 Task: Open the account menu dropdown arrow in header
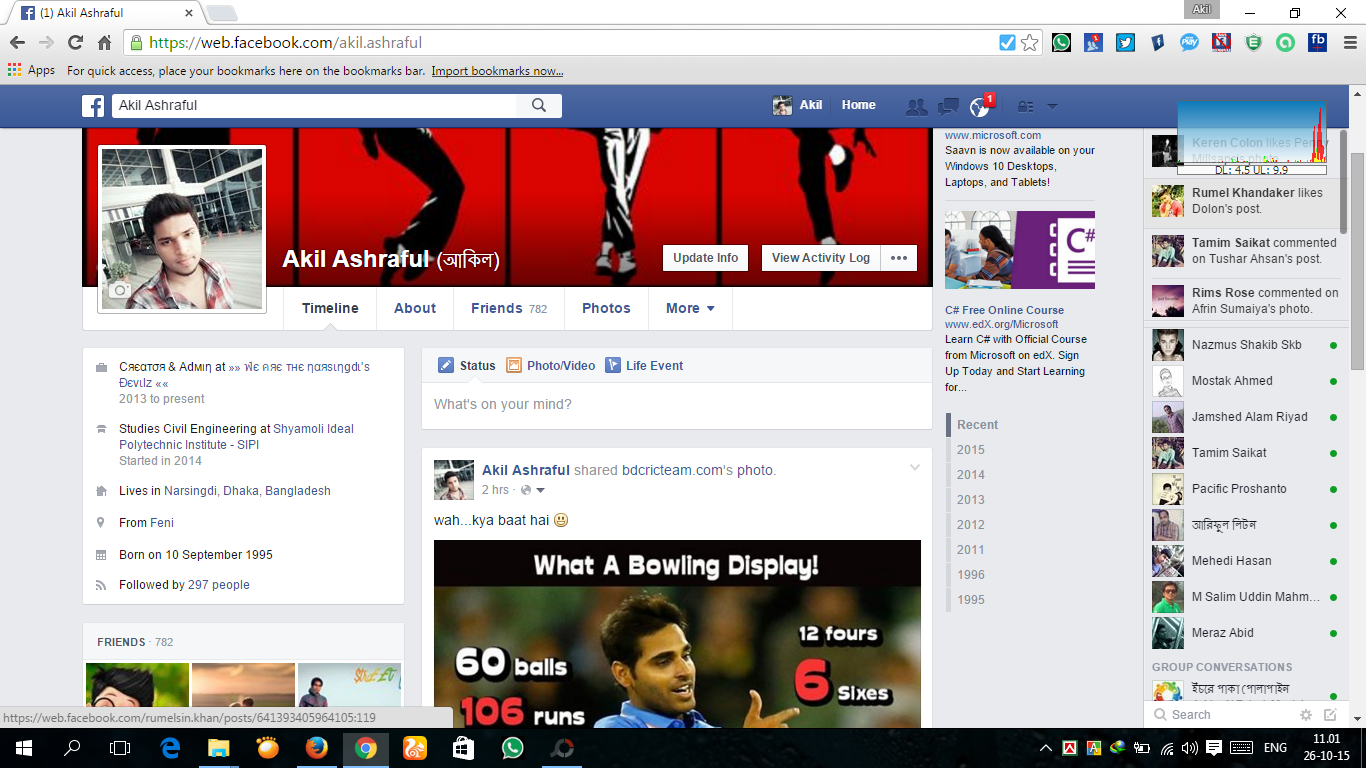point(1052,106)
